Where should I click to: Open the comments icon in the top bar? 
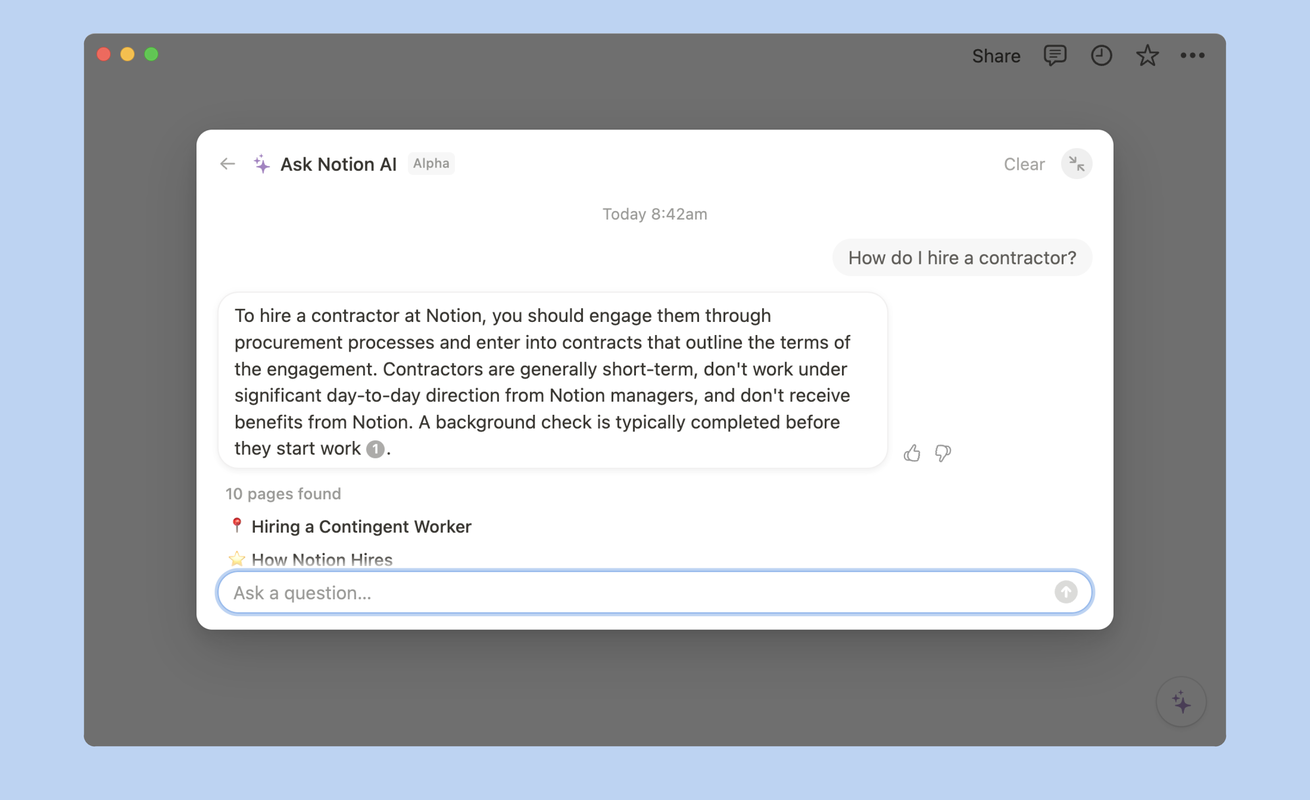1055,56
